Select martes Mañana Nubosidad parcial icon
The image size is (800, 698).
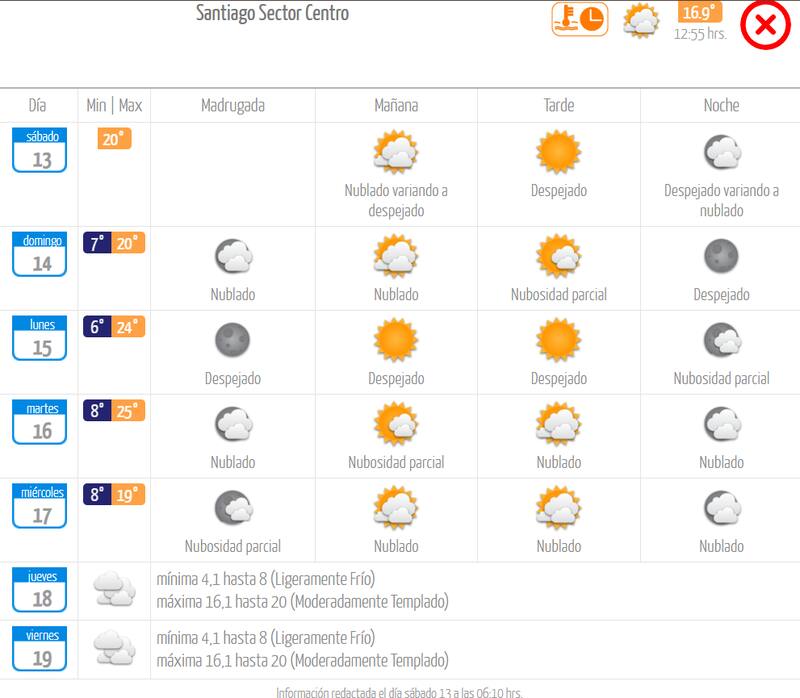(398, 428)
